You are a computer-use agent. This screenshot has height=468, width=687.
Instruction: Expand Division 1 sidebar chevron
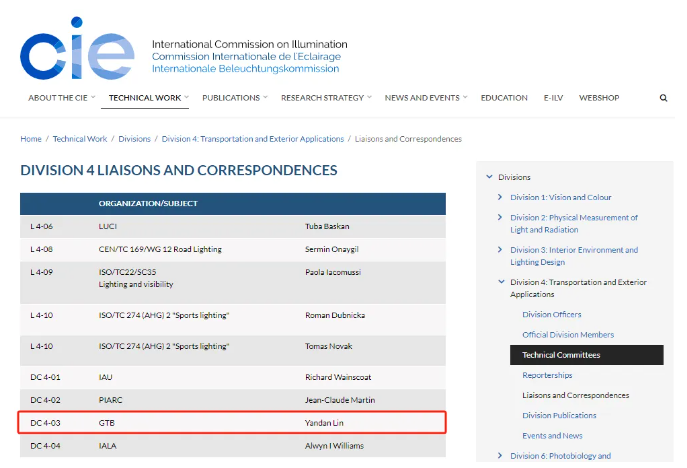pos(500,197)
